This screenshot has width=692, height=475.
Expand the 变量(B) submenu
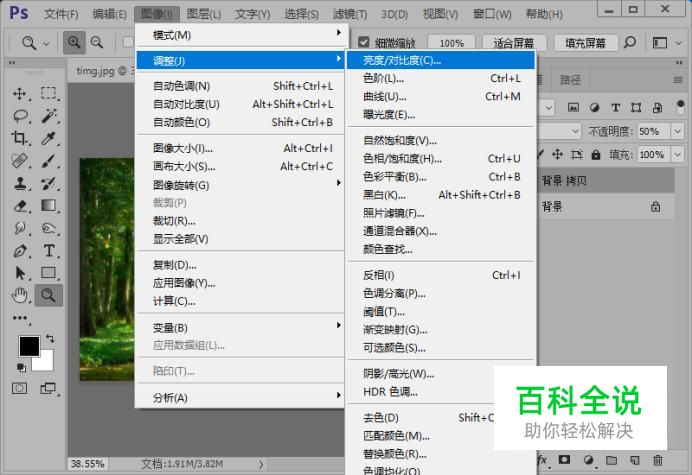(242, 328)
